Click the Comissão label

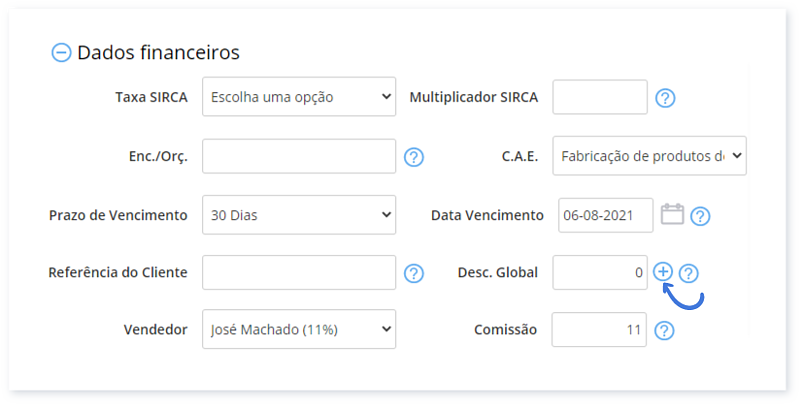coord(506,330)
